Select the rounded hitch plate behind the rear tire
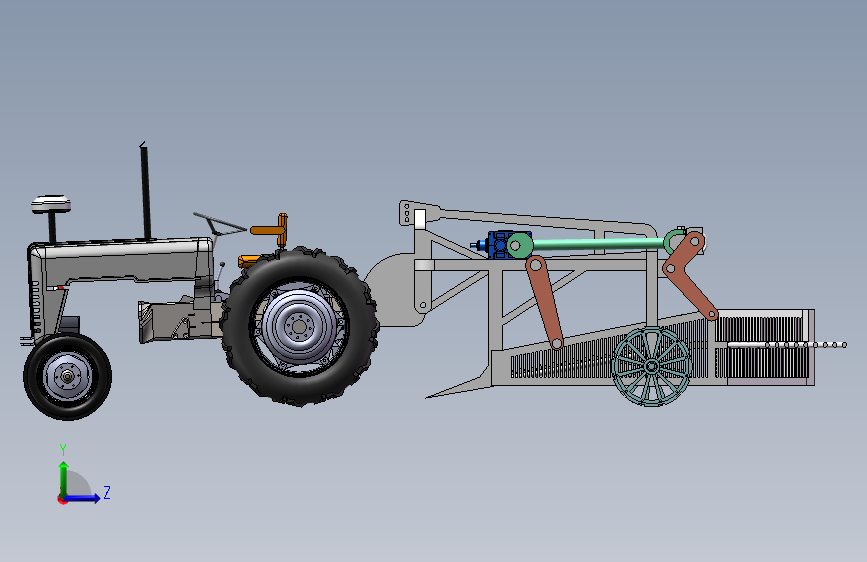Viewport: 867px width, 562px height. 394,290
